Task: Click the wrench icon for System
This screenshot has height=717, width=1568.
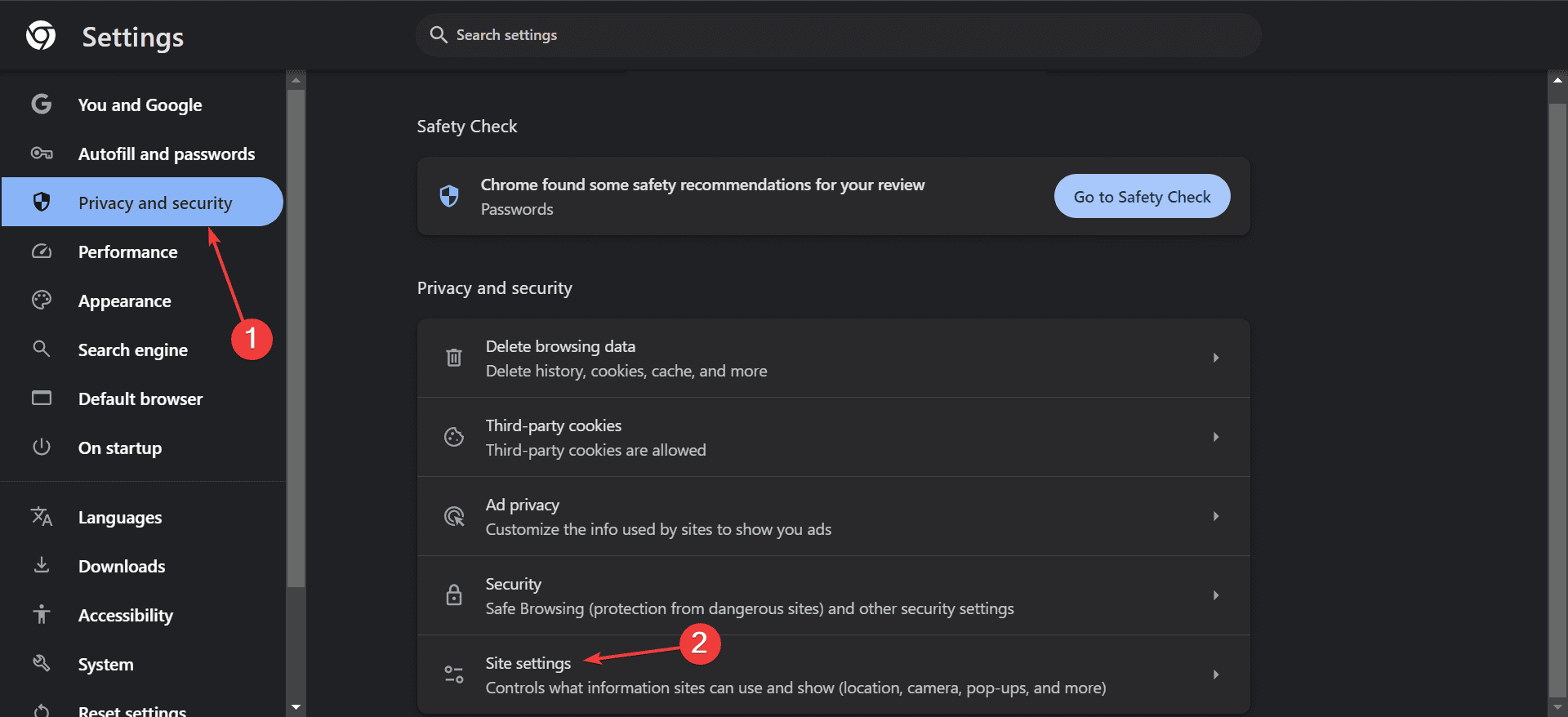Action: click(x=42, y=664)
